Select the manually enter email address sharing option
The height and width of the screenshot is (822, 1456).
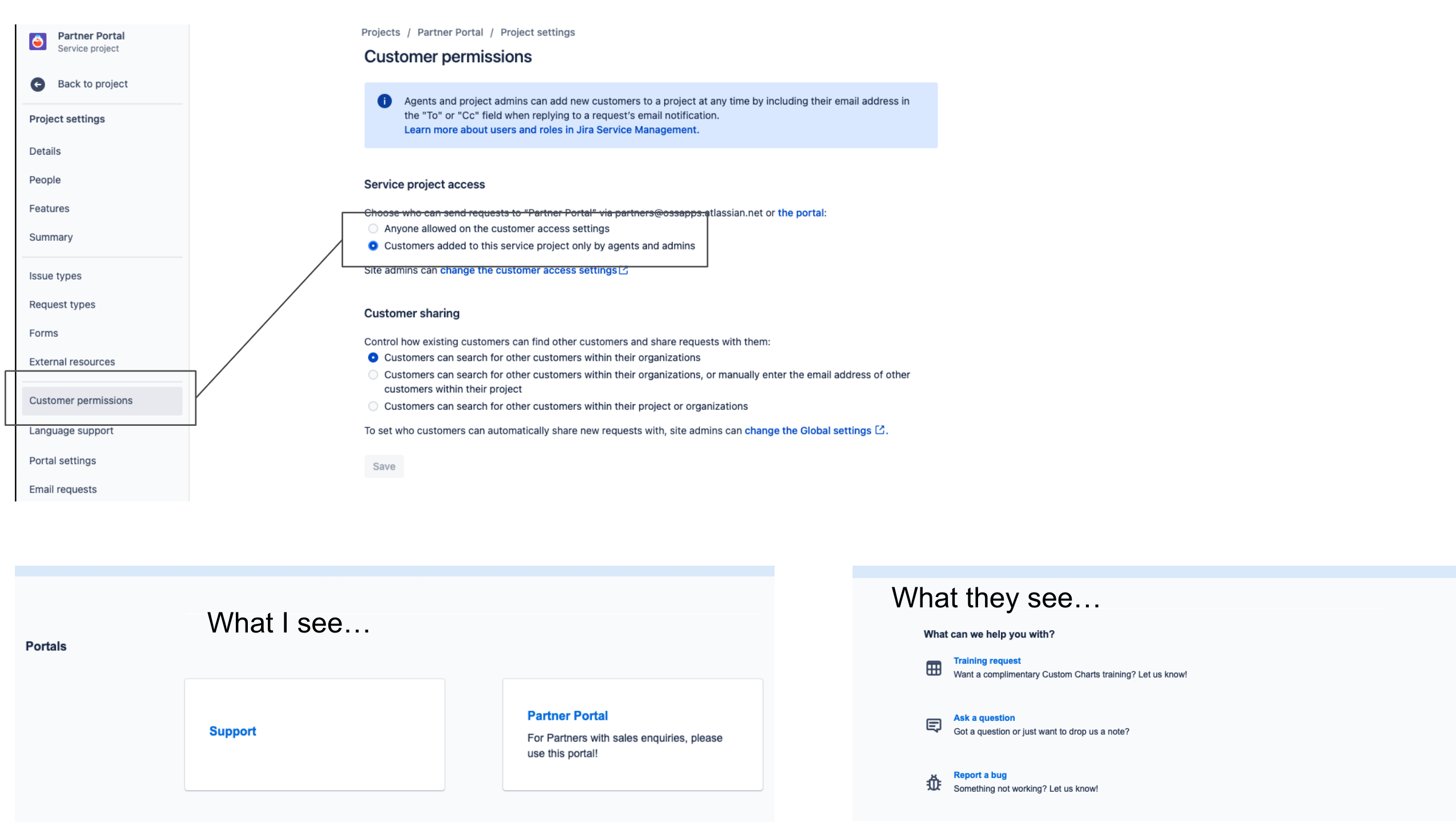point(373,374)
